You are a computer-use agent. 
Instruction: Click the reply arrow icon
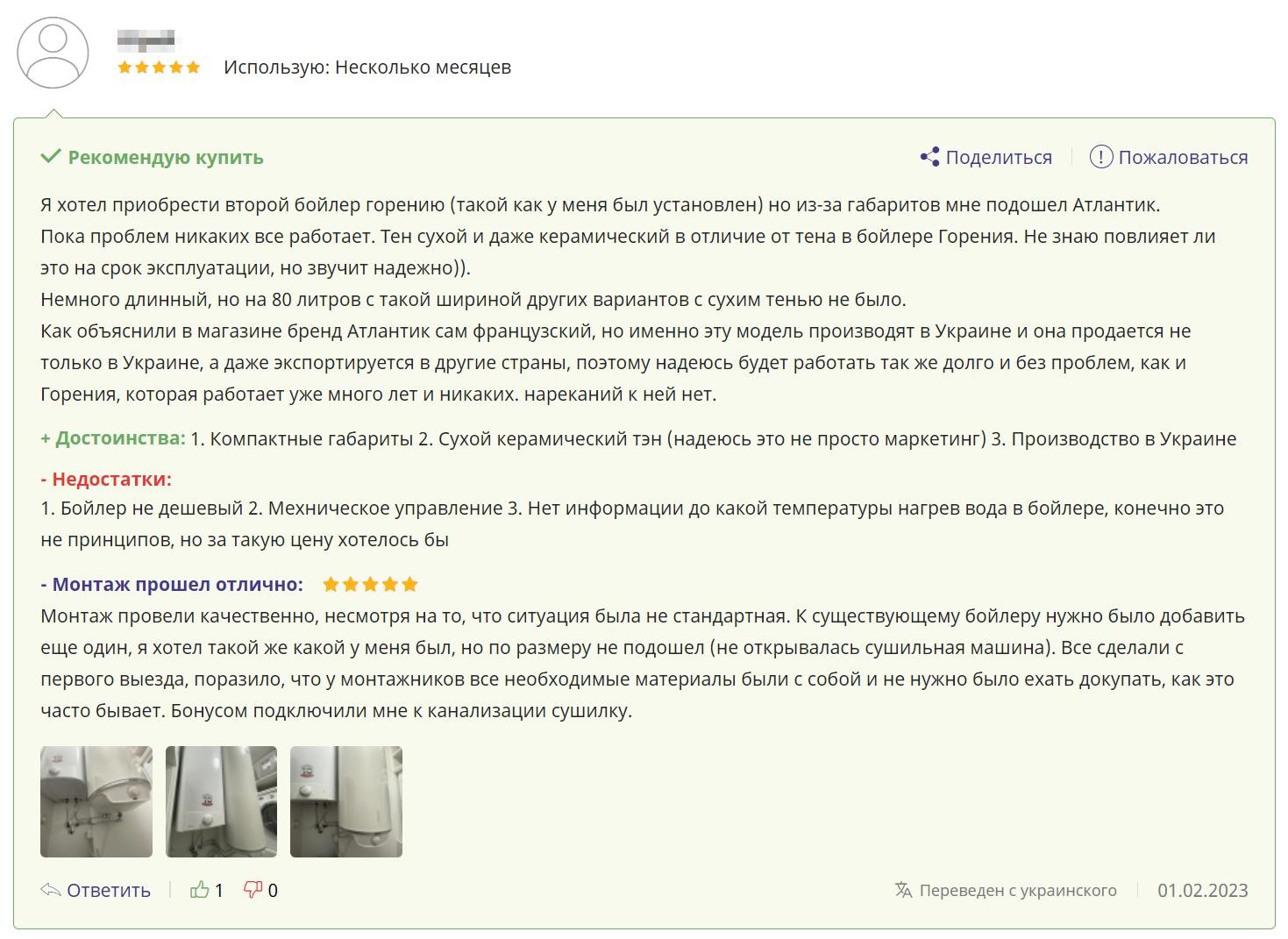50,890
